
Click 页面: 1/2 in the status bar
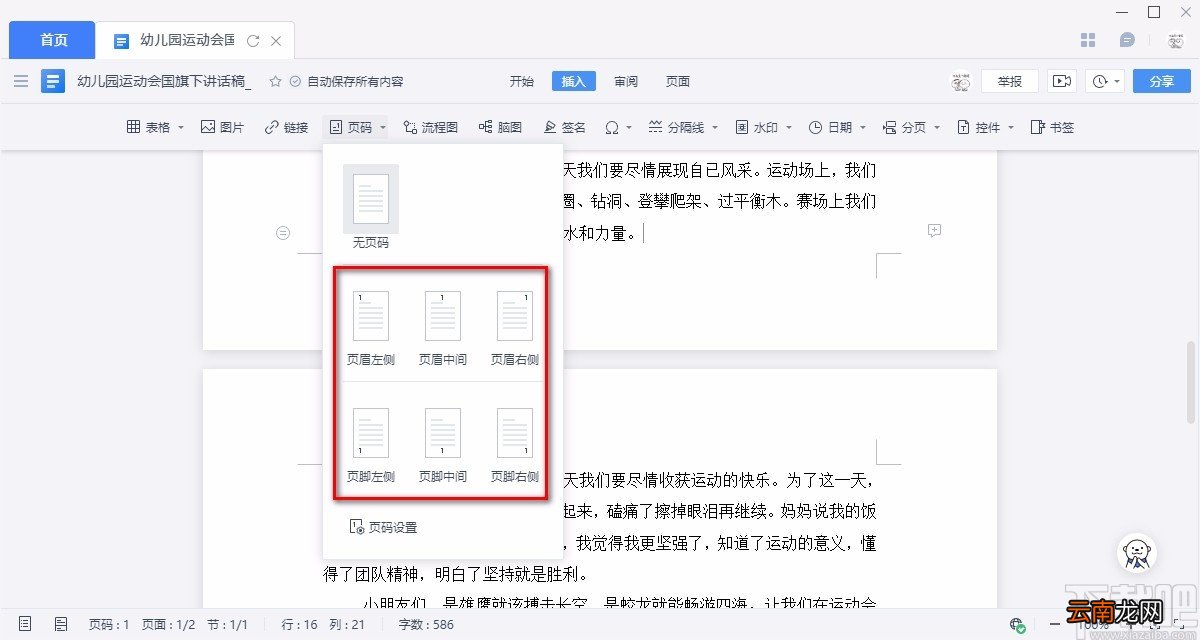170,624
